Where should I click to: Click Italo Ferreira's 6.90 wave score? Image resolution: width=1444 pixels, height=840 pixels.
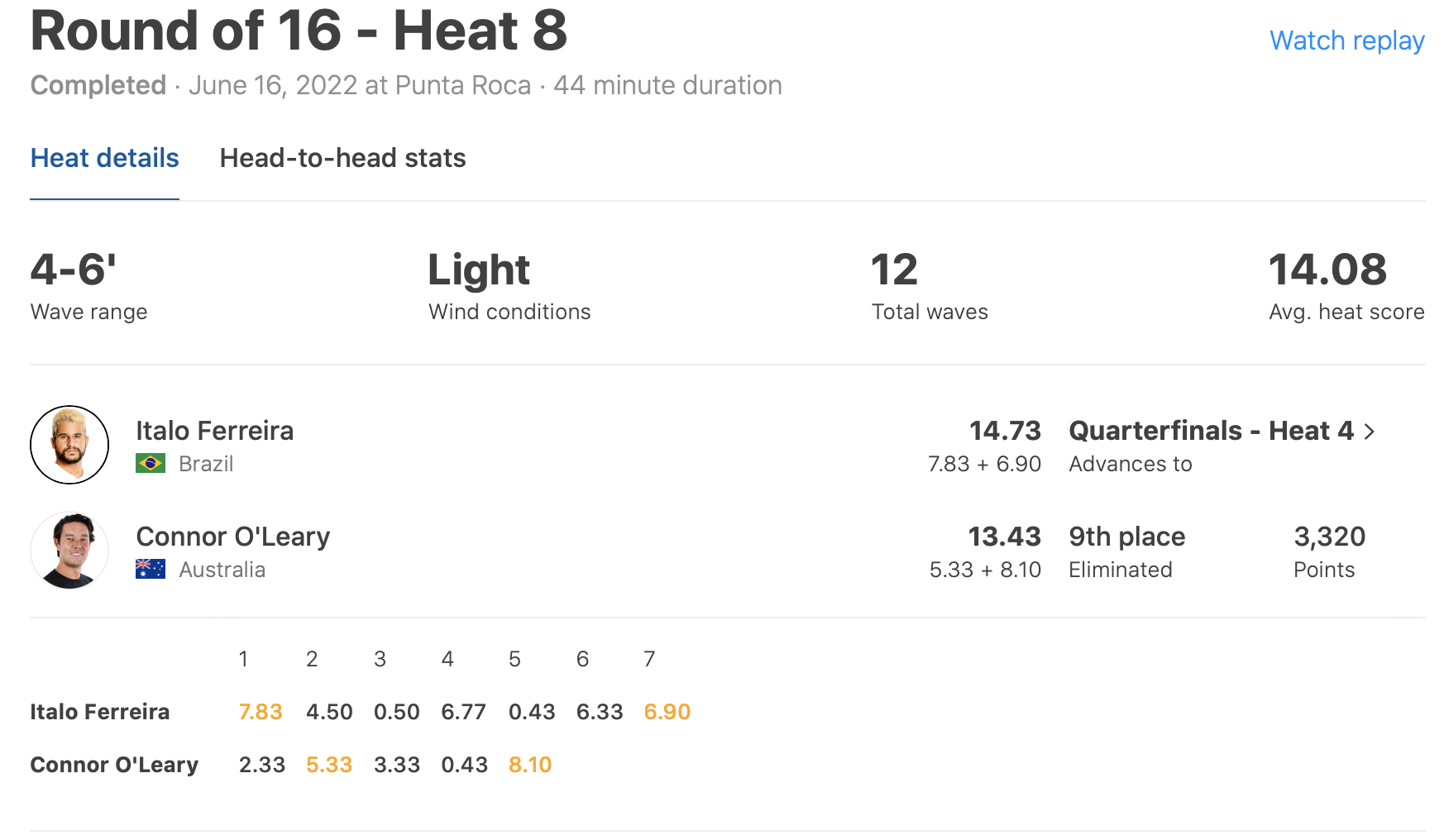[667, 712]
